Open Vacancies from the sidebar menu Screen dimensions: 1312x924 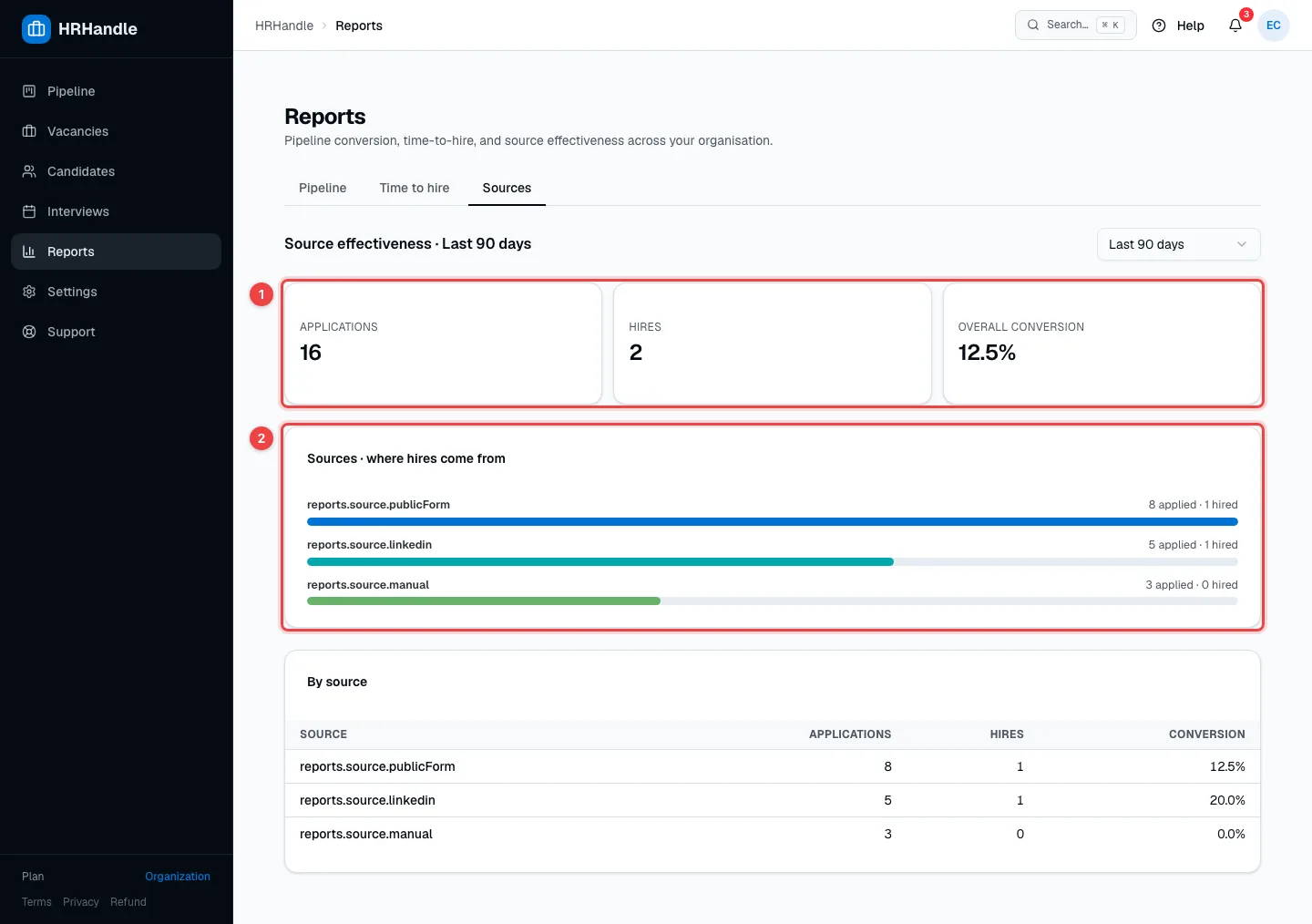click(x=116, y=131)
